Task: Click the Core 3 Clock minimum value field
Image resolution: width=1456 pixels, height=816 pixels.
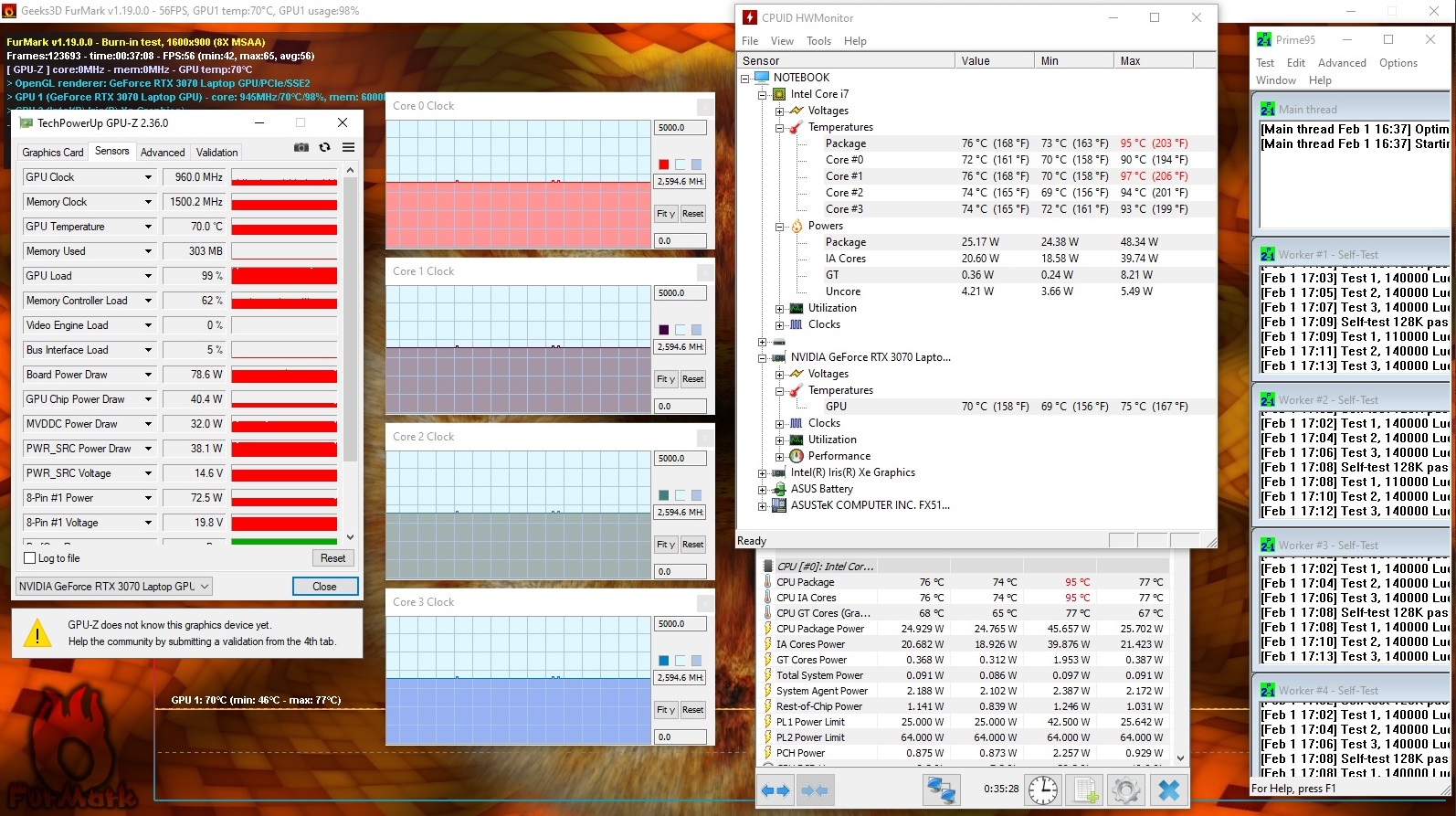Action: [x=681, y=737]
